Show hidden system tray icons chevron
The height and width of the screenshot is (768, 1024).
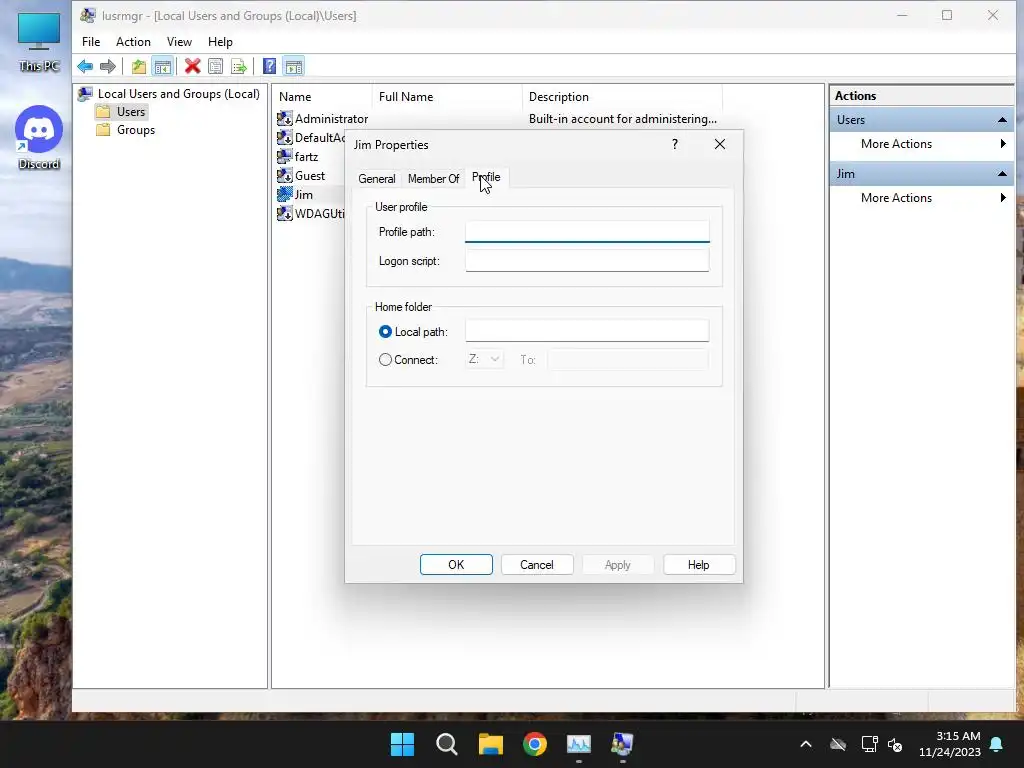(806, 744)
